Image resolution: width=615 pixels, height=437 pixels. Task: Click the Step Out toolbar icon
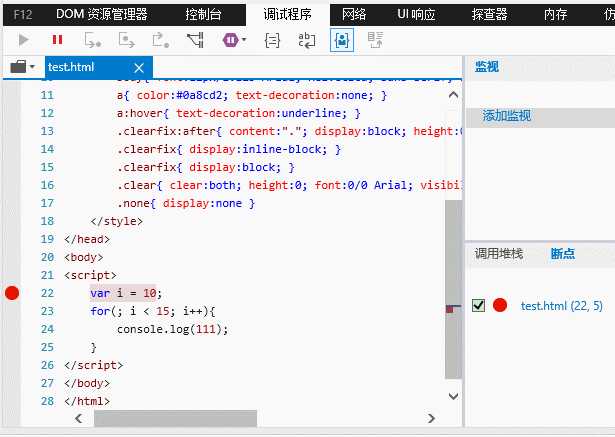(160, 40)
